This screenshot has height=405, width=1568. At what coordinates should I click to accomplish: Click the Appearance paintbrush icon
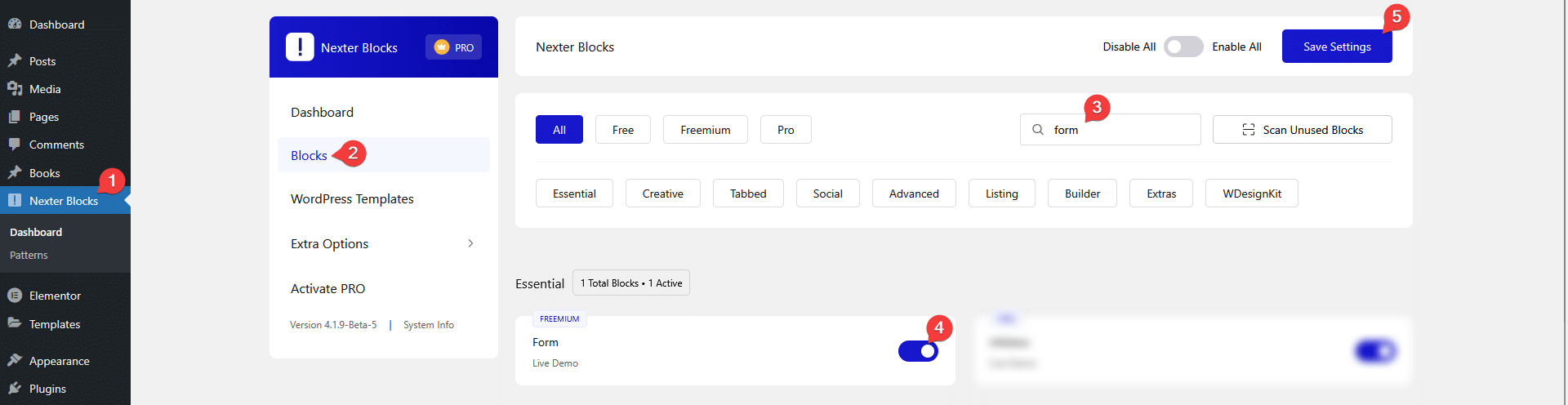coord(15,361)
